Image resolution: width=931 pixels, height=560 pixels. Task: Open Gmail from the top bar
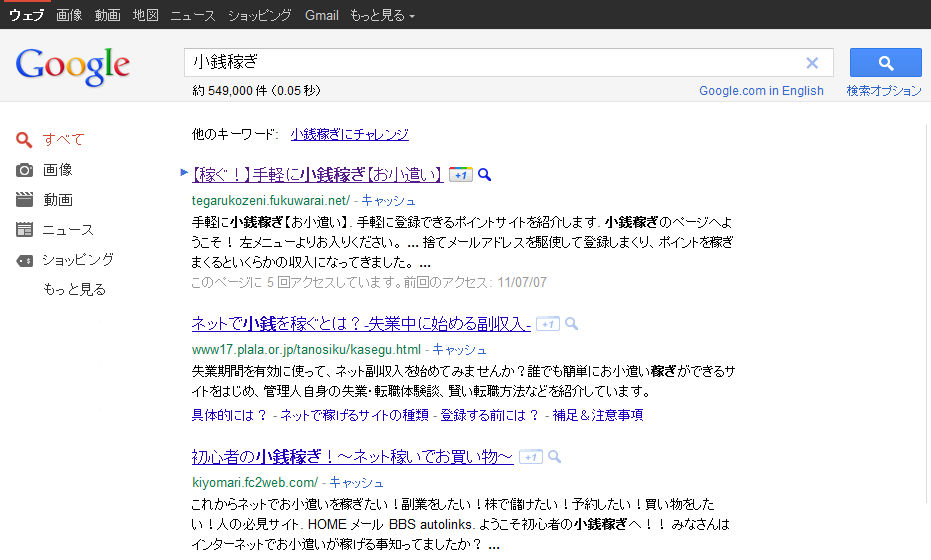point(322,15)
